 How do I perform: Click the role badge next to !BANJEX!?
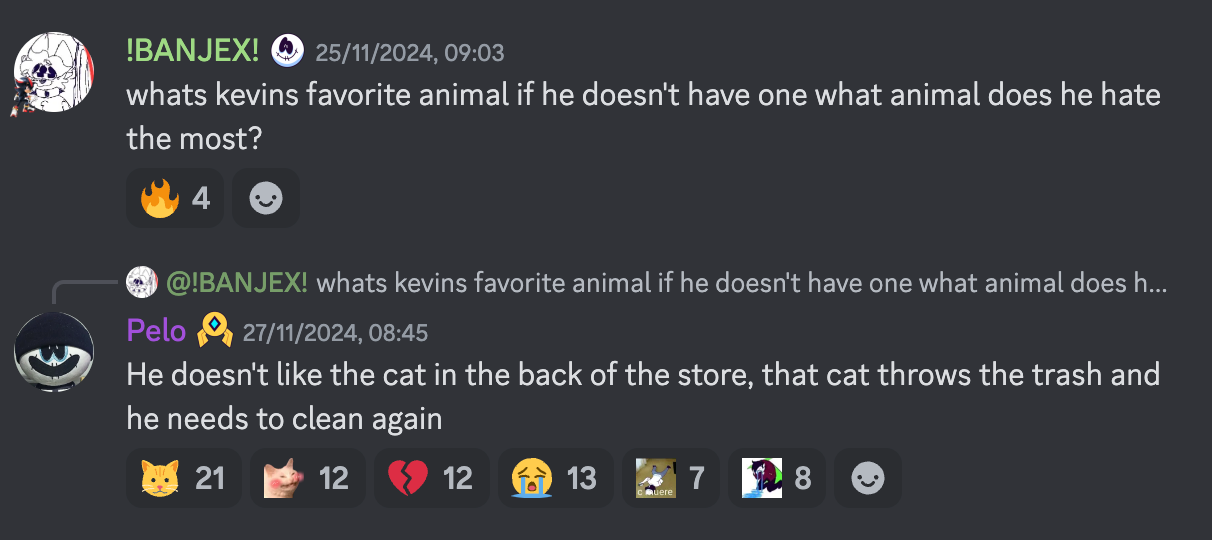(x=287, y=50)
